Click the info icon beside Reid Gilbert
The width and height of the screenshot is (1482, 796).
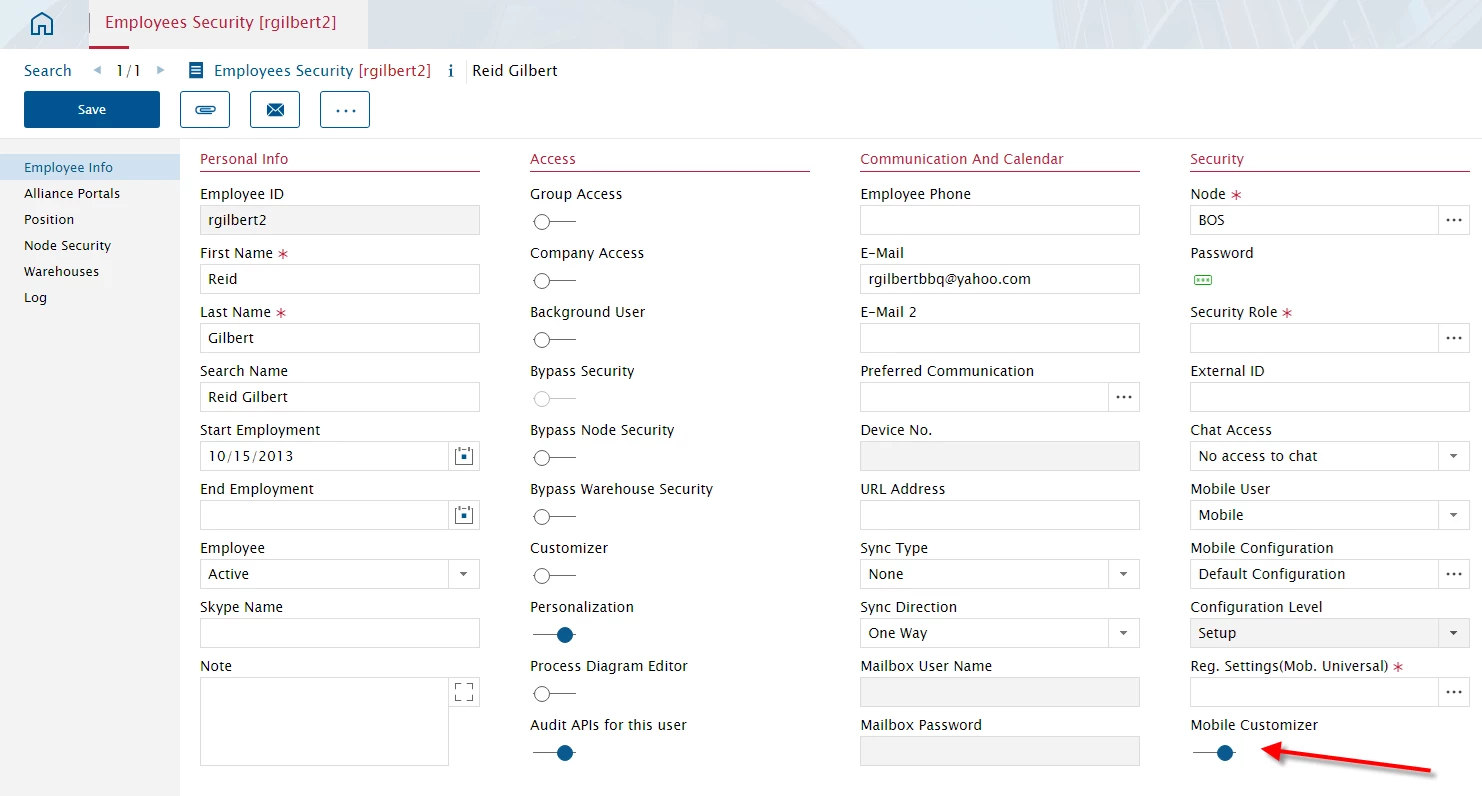[x=451, y=71]
